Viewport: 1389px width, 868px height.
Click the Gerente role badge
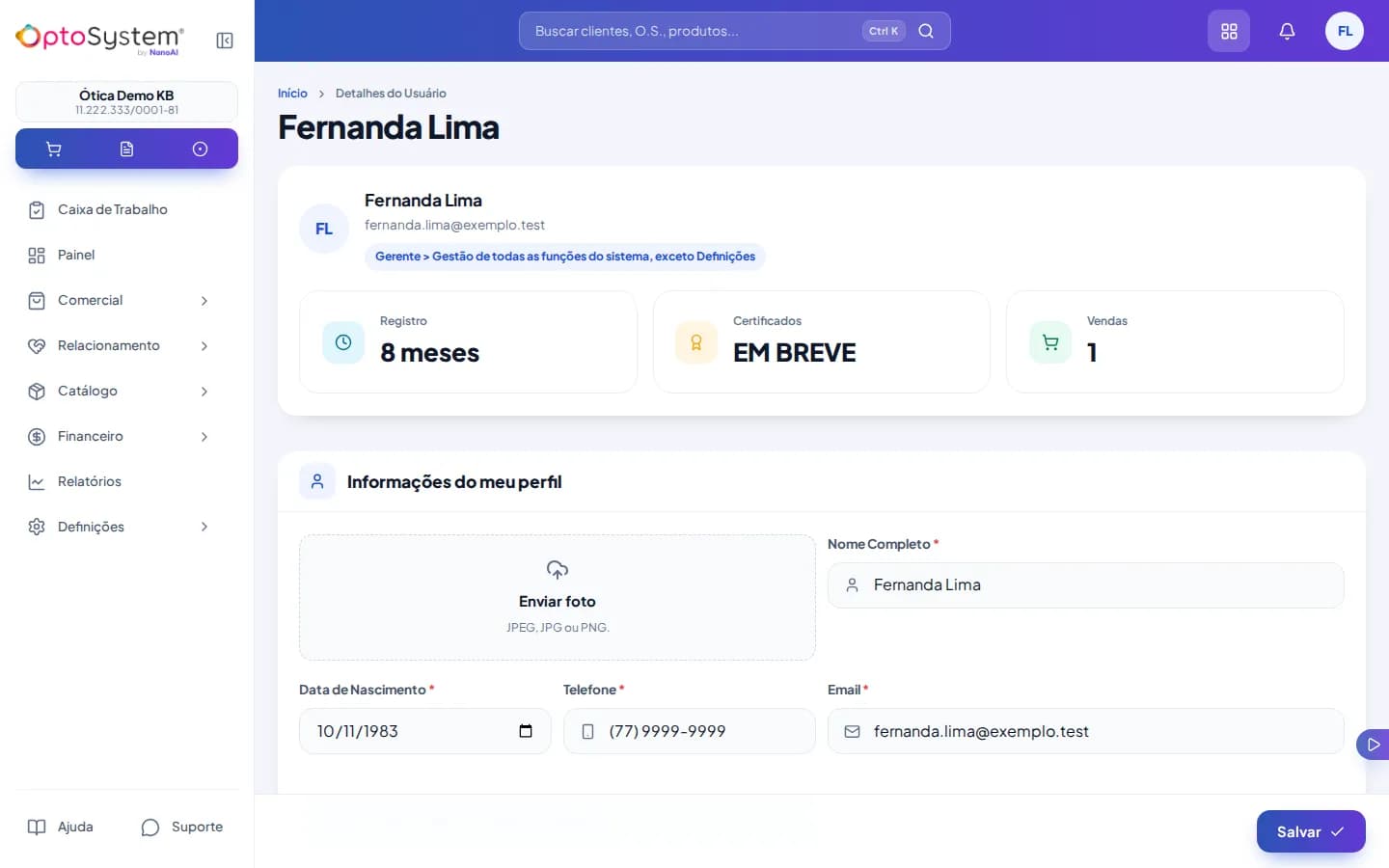pyautogui.click(x=565, y=257)
